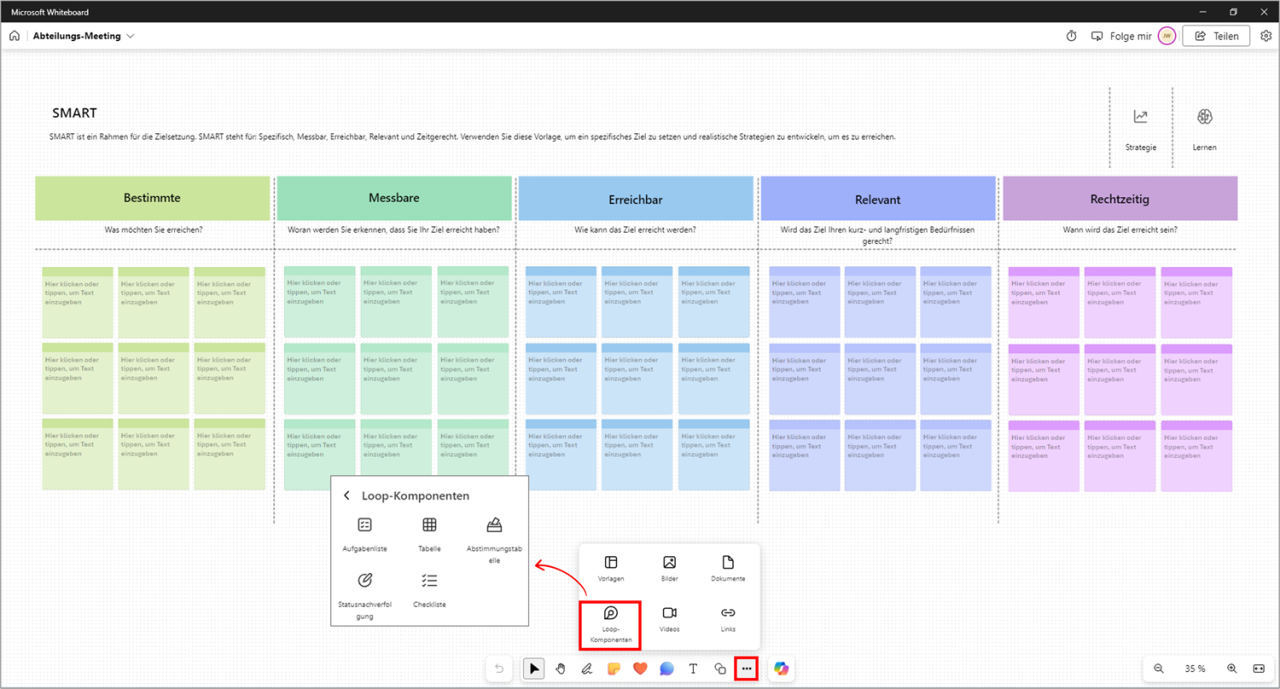Viewport: 1280px width, 689px height.
Task: Toggle fit-to-screen view button
Action: [x=1259, y=668]
